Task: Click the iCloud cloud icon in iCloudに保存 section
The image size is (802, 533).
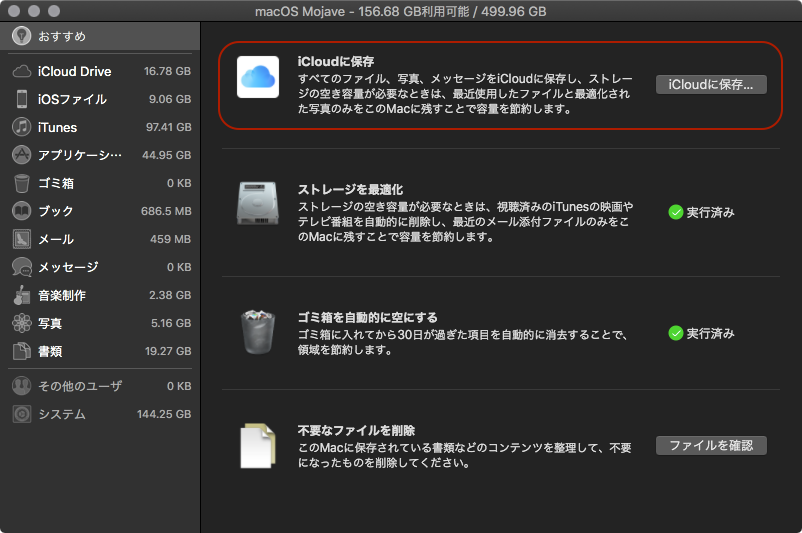Action: coord(258,77)
